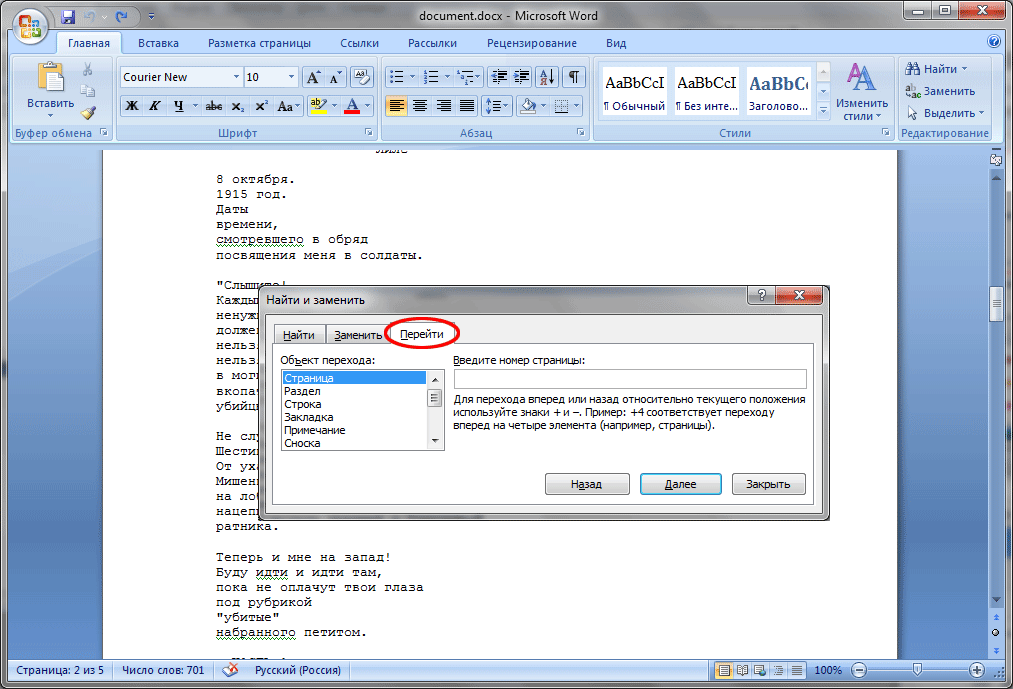Image resolution: width=1013 pixels, height=689 pixels.
Task: Open the Вставка ribbon tab
Action: tap(158, 43)
